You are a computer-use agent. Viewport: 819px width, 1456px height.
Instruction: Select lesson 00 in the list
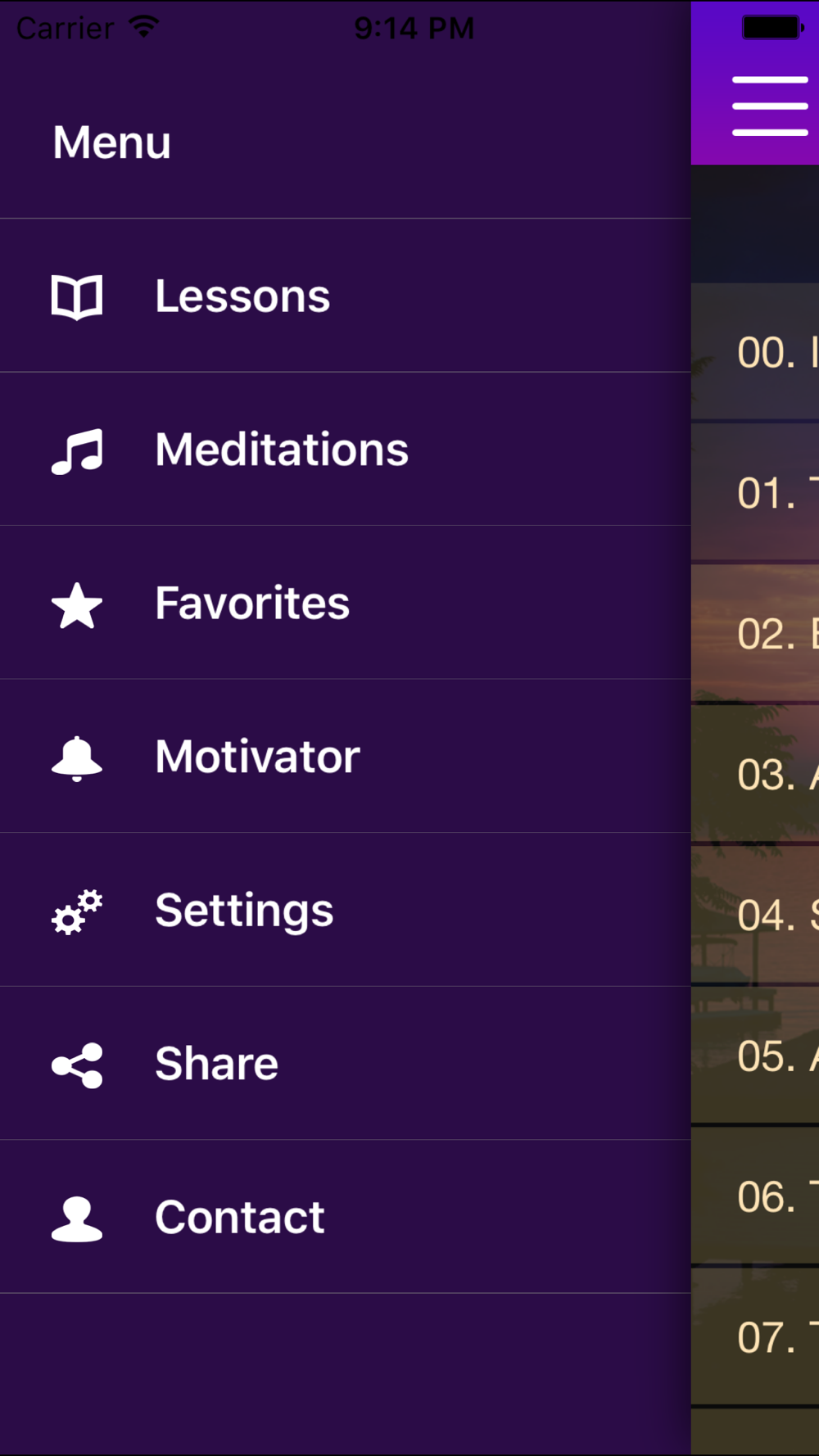[x=766, y=353]
